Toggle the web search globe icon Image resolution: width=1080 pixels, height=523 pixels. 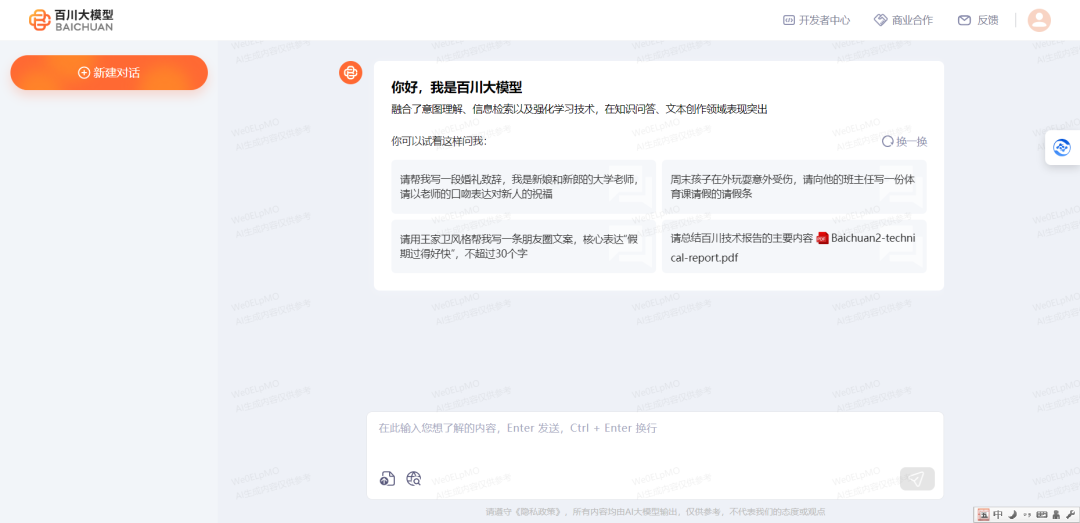coord(413,478)
